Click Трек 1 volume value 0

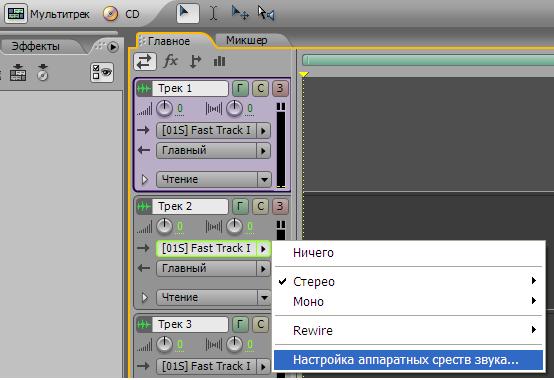coord(180,109)
